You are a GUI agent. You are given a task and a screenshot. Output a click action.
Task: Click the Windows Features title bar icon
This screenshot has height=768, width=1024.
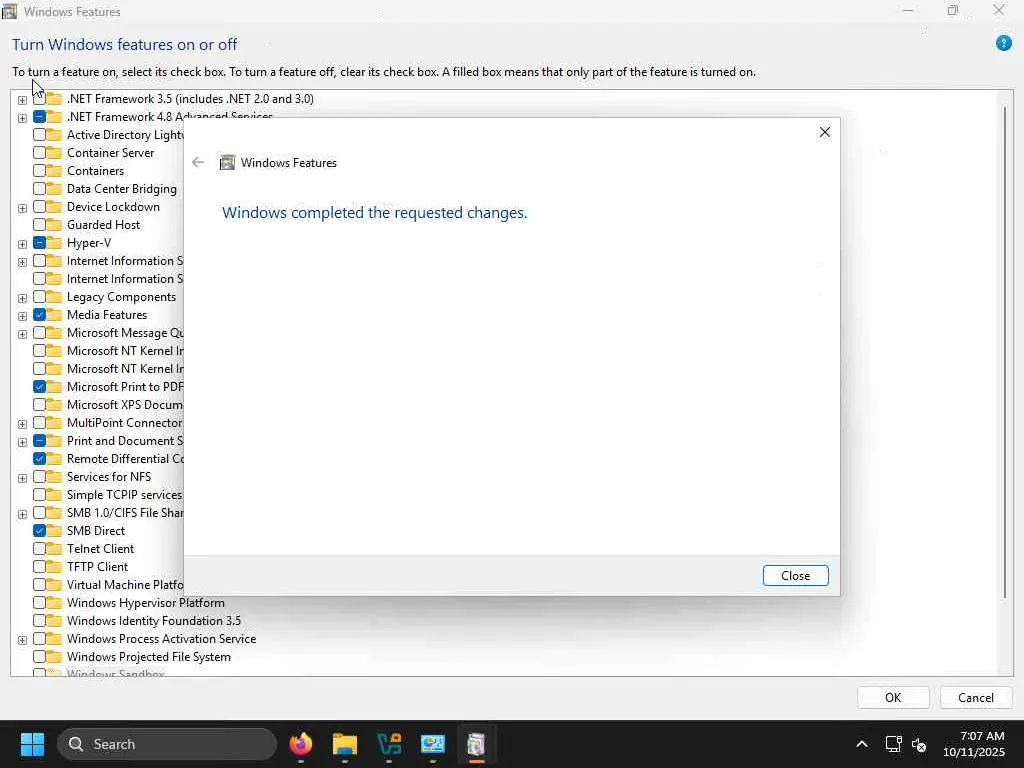(x=9, y=11)
